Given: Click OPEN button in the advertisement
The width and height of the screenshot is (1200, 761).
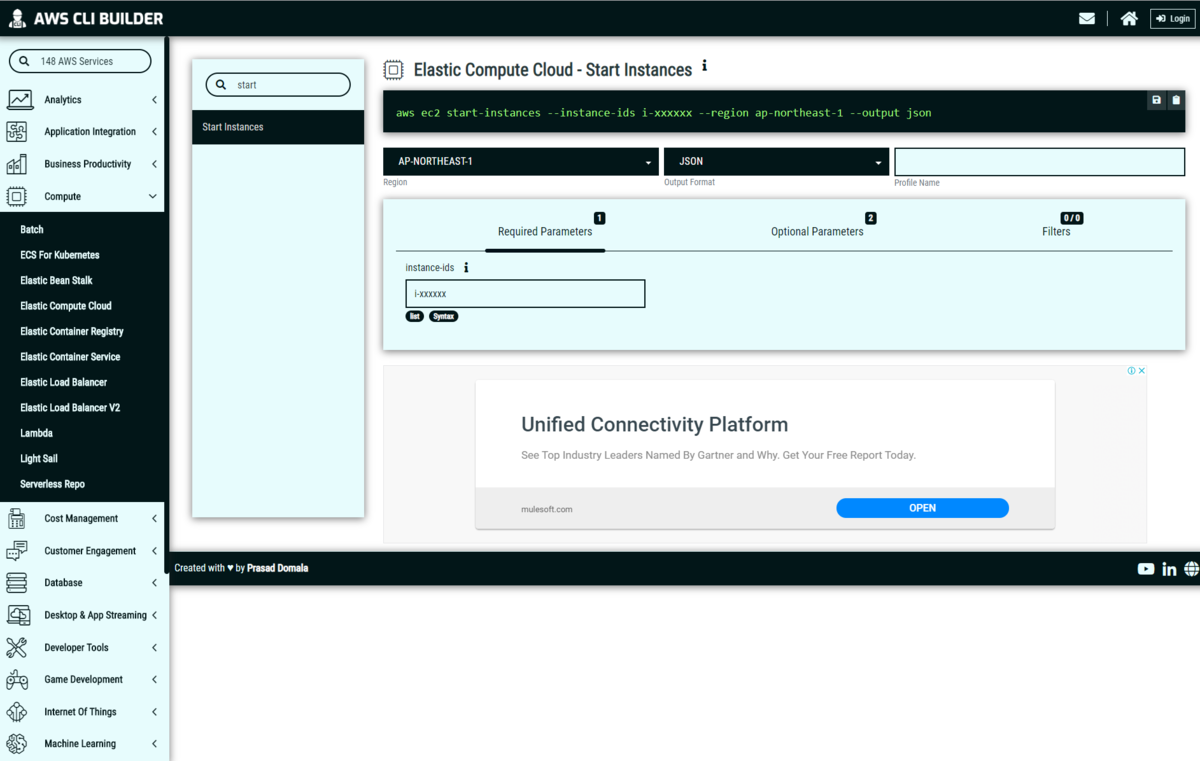Looking at the screenshot, I should [x=922, y=508].
